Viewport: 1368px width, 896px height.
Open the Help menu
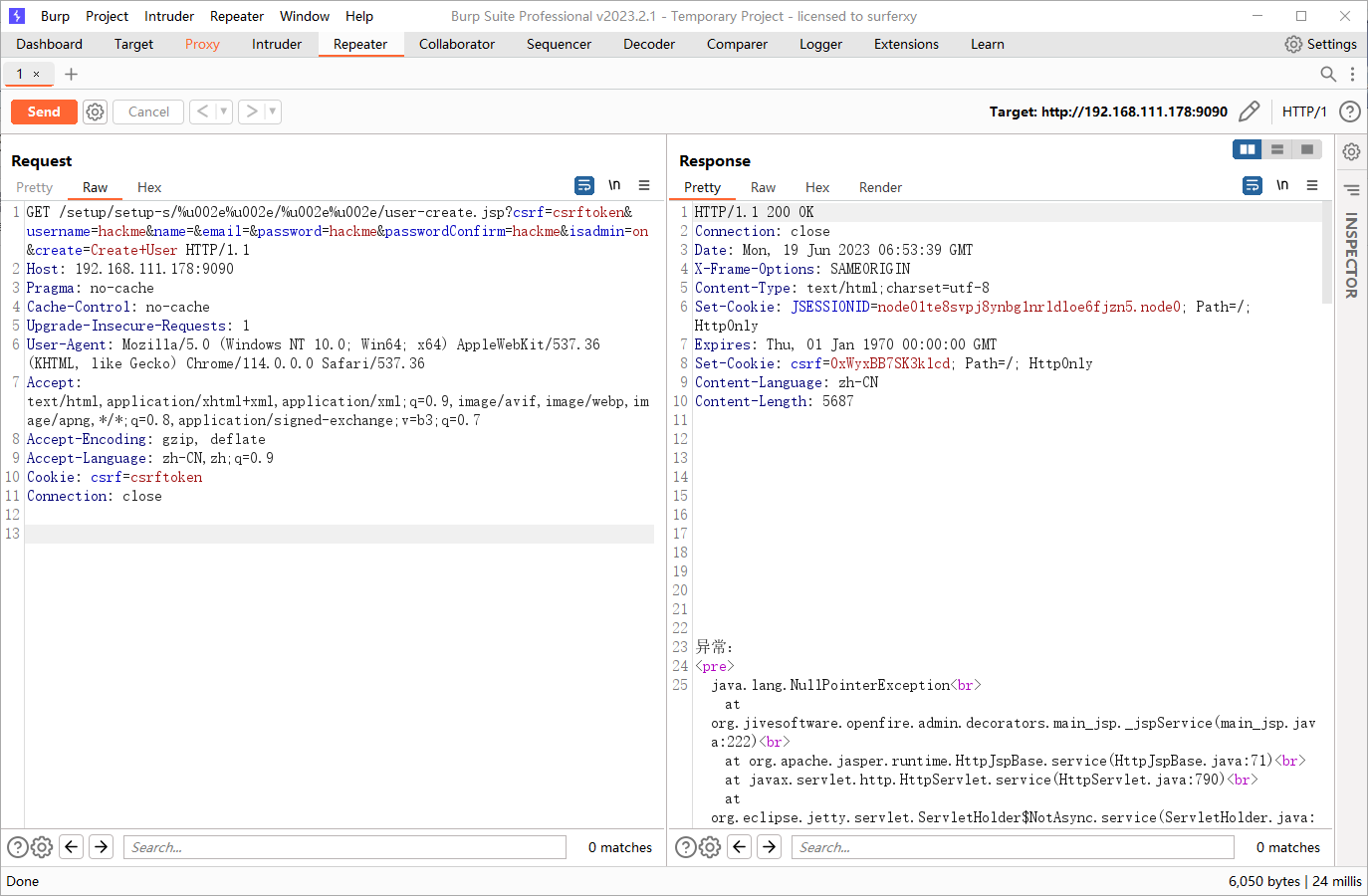click(359, 16)
